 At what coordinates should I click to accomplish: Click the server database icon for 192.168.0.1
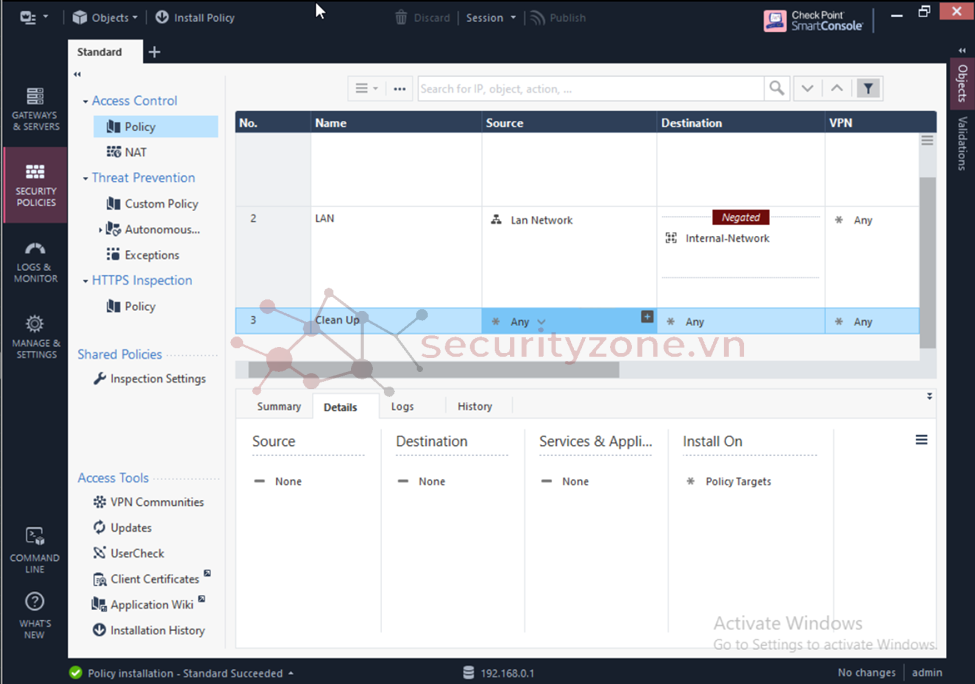pyautogui.click(x=468, y=673)
